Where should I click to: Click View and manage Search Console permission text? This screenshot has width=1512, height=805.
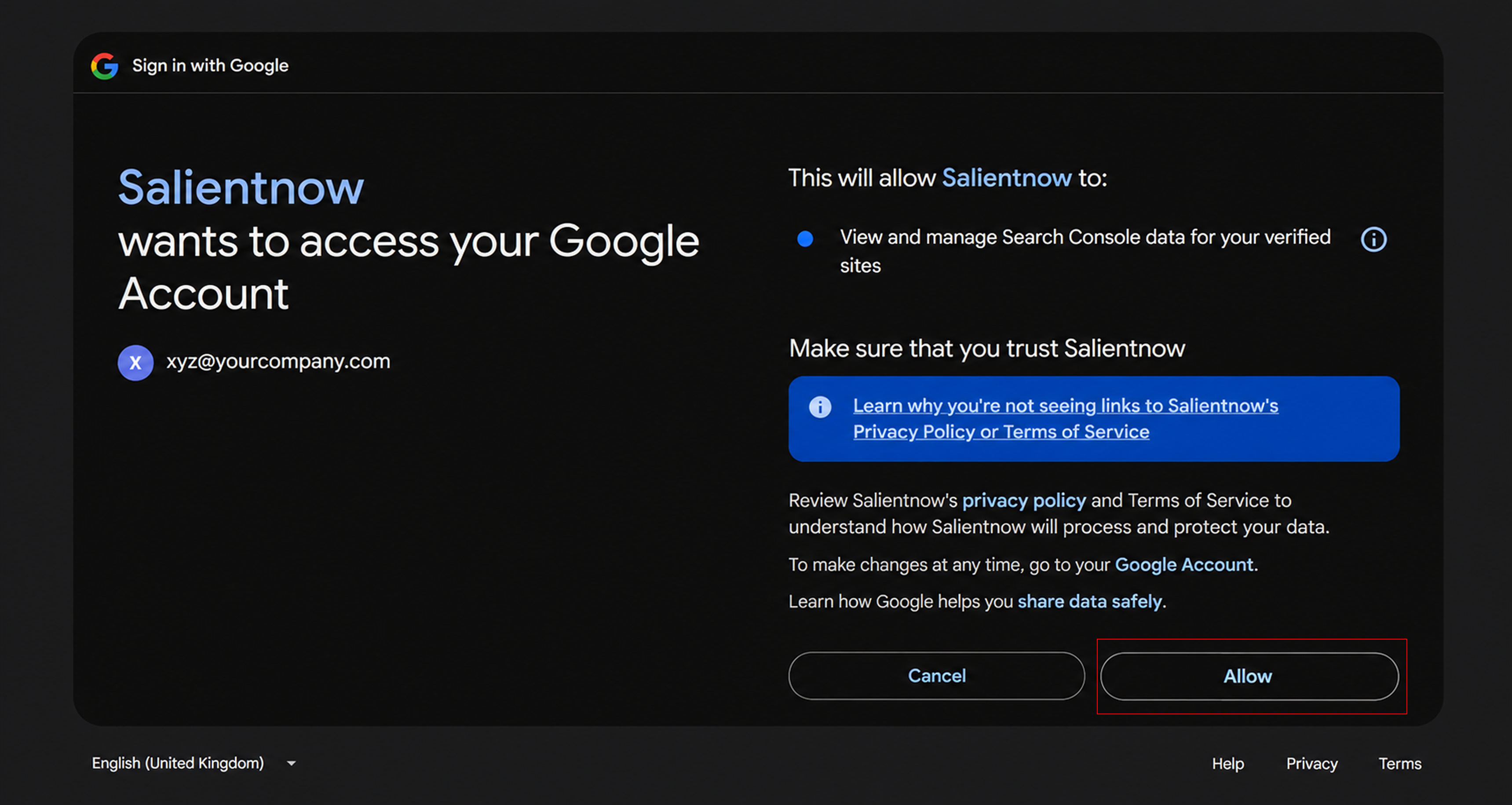pyautogui.click(x=1085, y=251)
